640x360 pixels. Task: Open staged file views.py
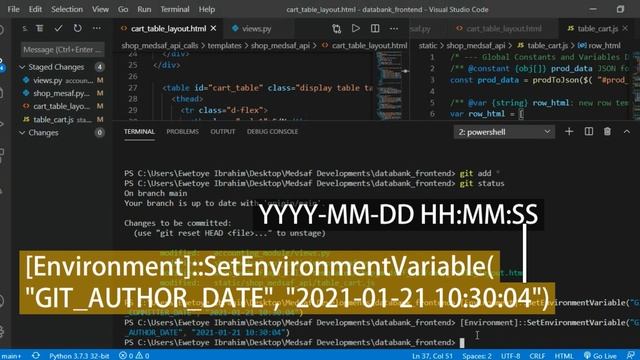tap(61, 80)
